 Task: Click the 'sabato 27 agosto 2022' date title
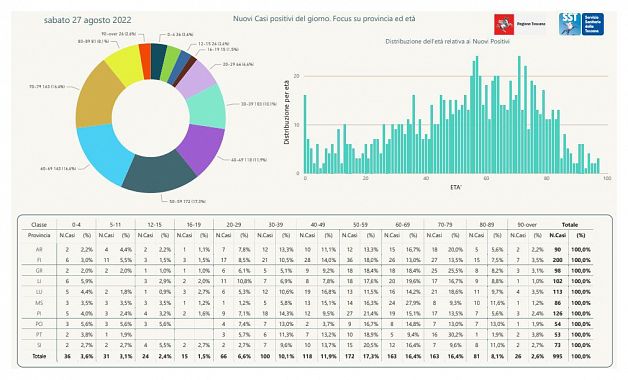pos(88,20)
